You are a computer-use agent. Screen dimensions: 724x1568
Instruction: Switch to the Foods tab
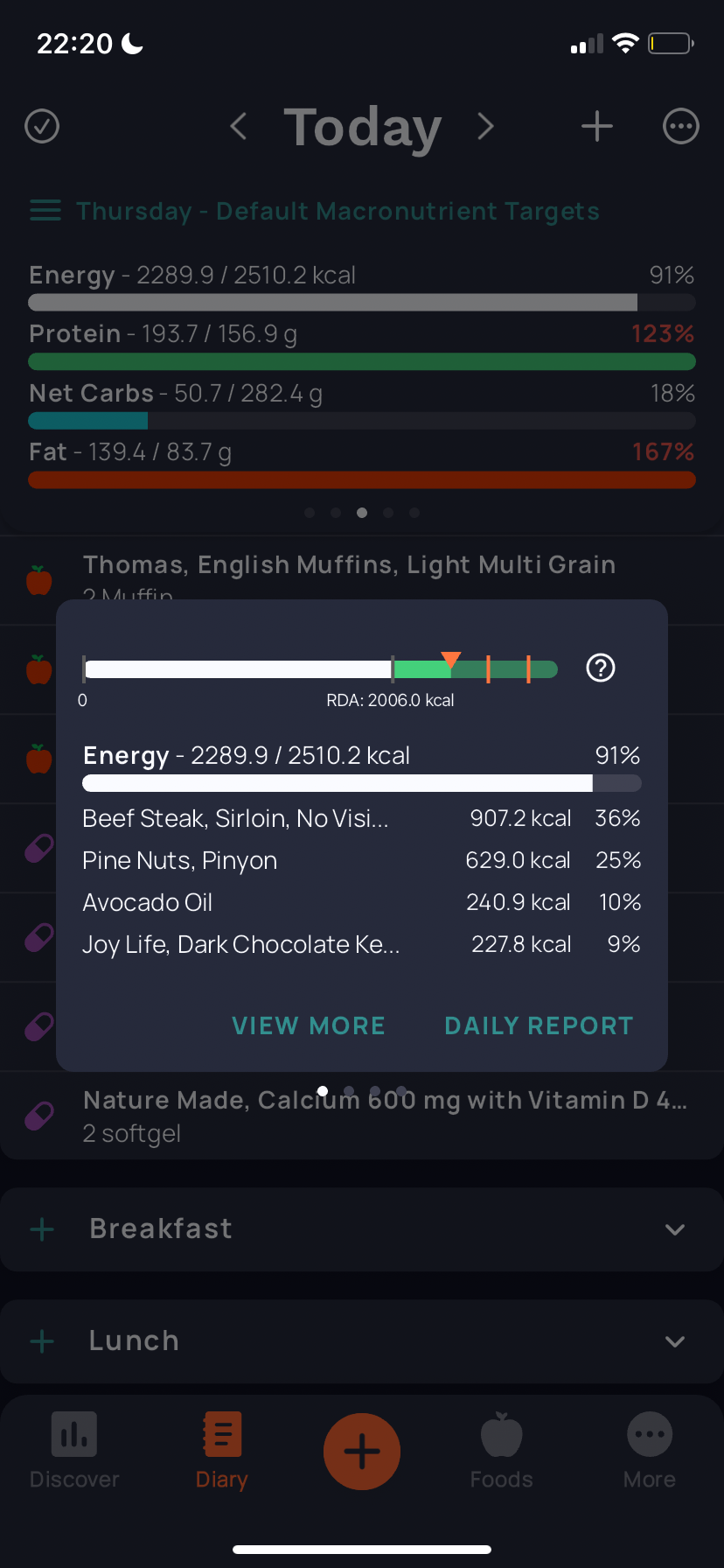point(501,1451)
